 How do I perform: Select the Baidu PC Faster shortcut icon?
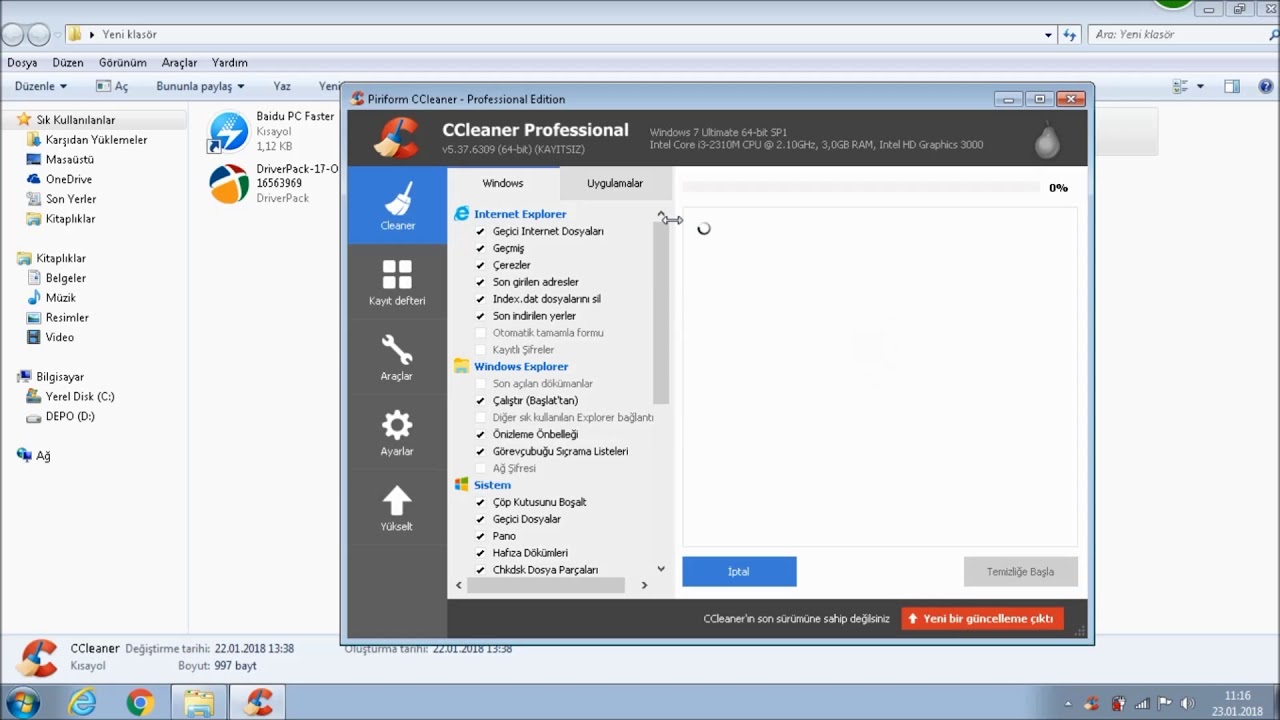(228, 132)
